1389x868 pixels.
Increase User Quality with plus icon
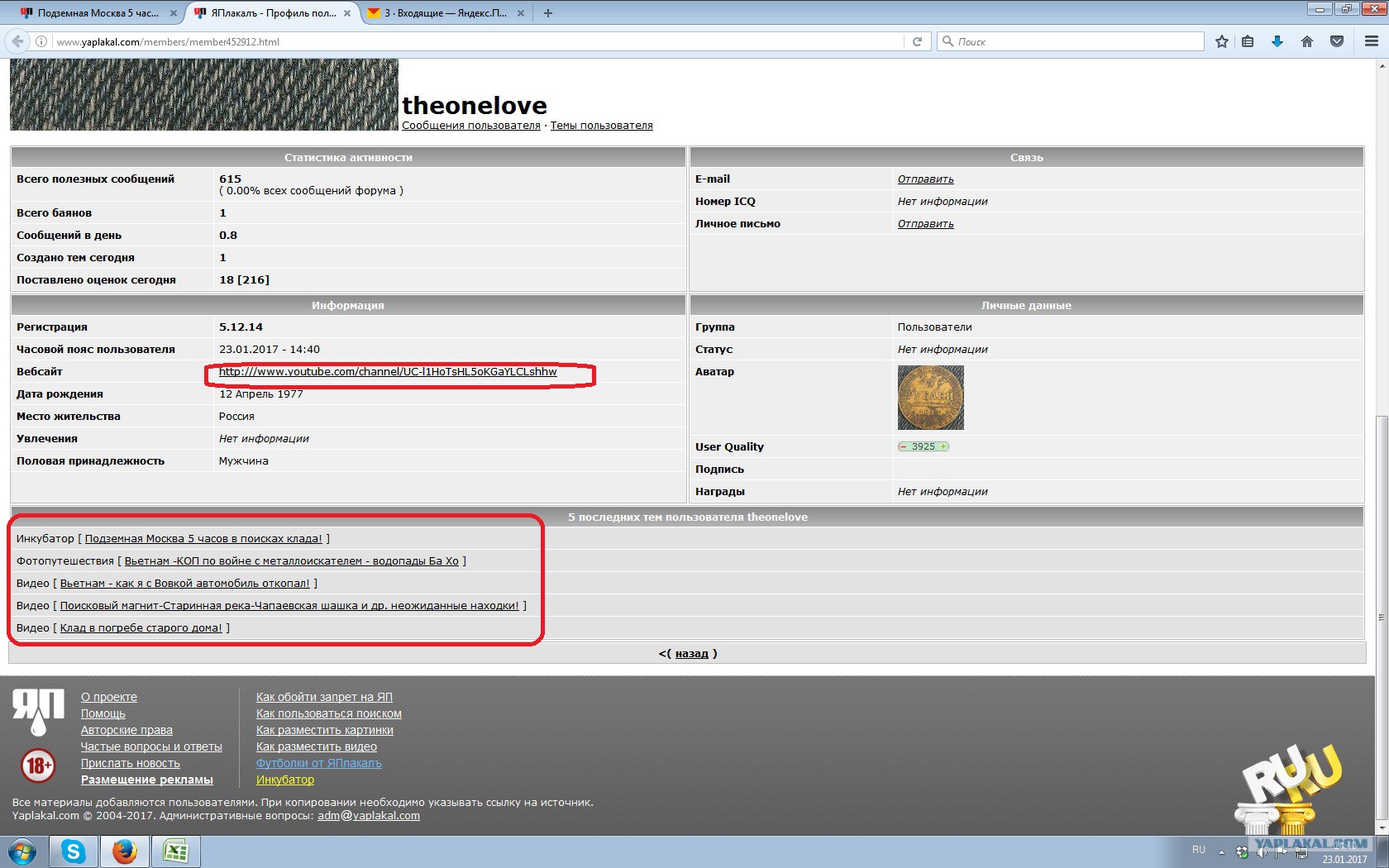pos(943,446)
